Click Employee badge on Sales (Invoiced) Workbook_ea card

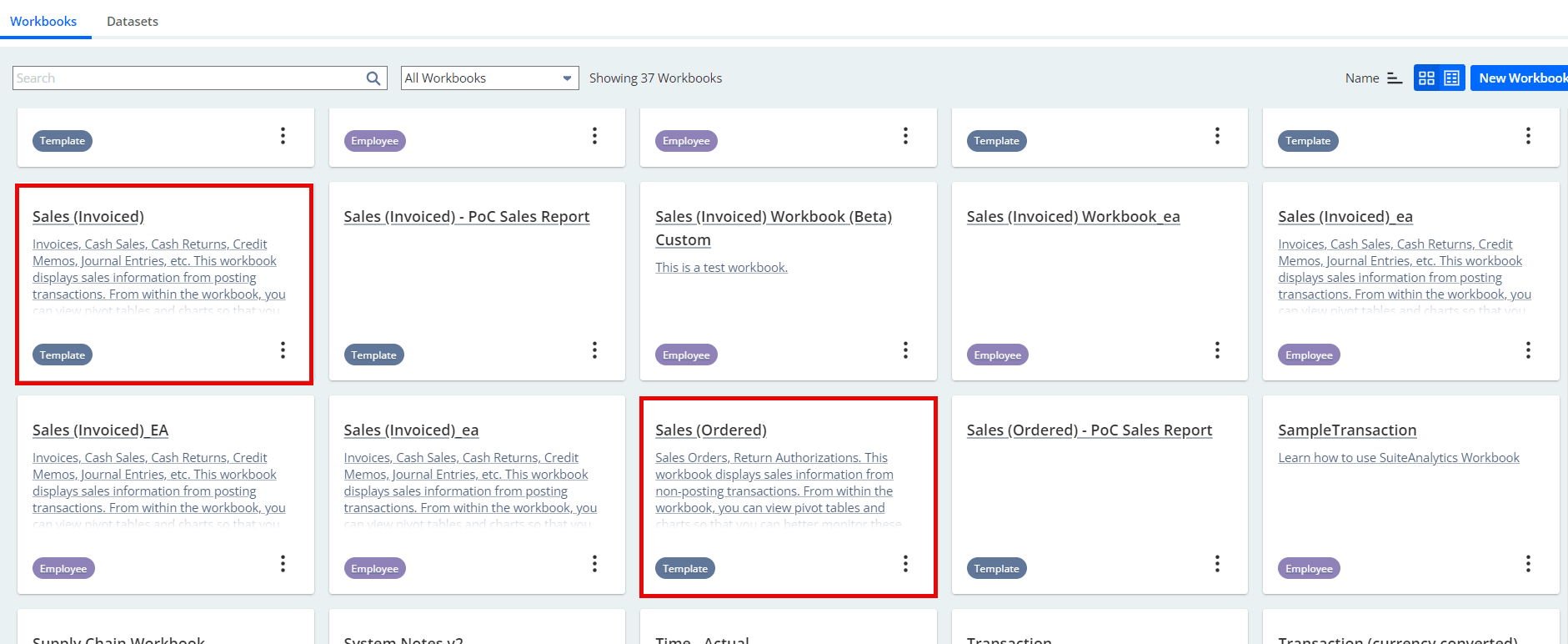coord(998,355)
